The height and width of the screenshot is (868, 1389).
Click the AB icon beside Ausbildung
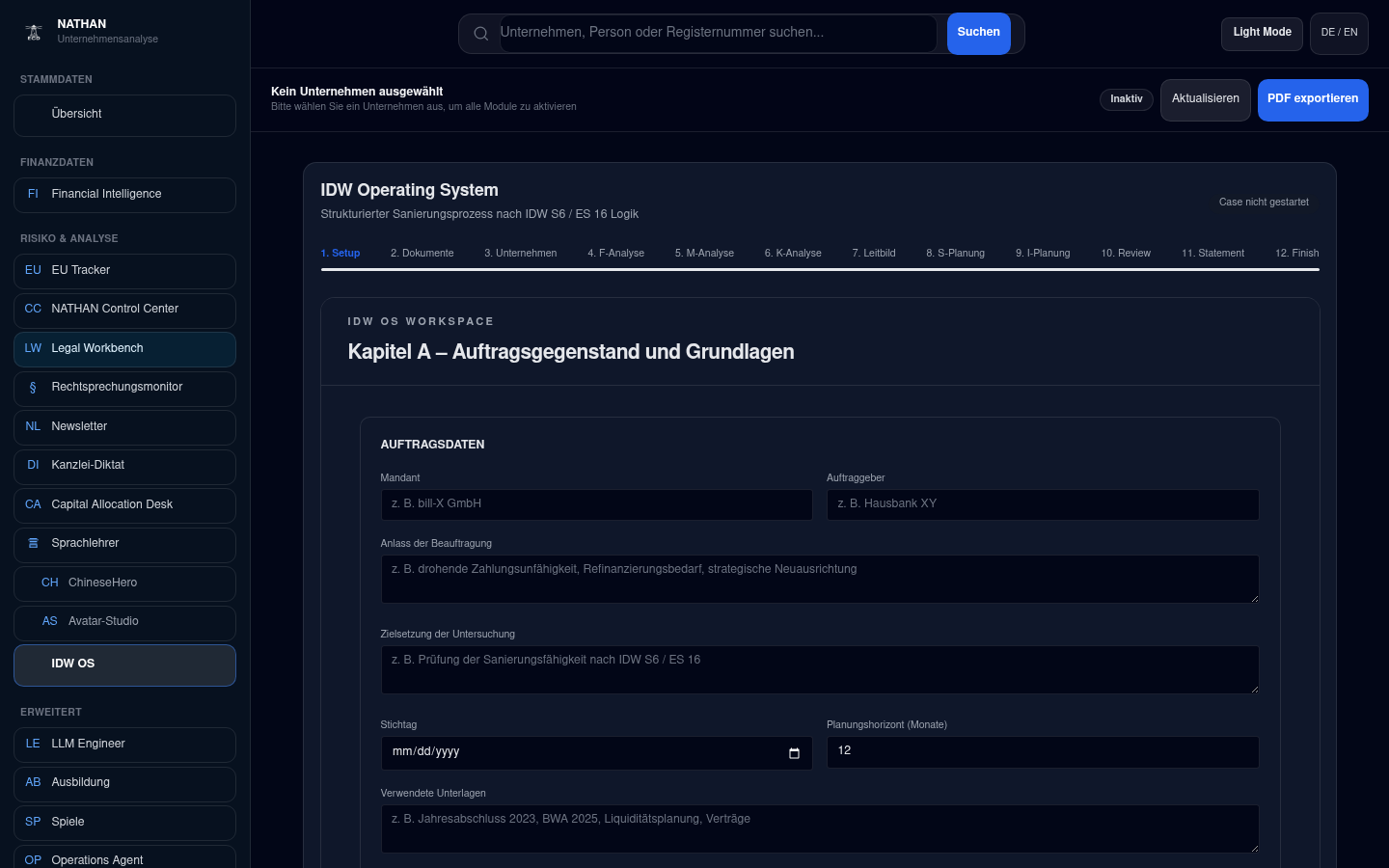(x=33, y=782)
